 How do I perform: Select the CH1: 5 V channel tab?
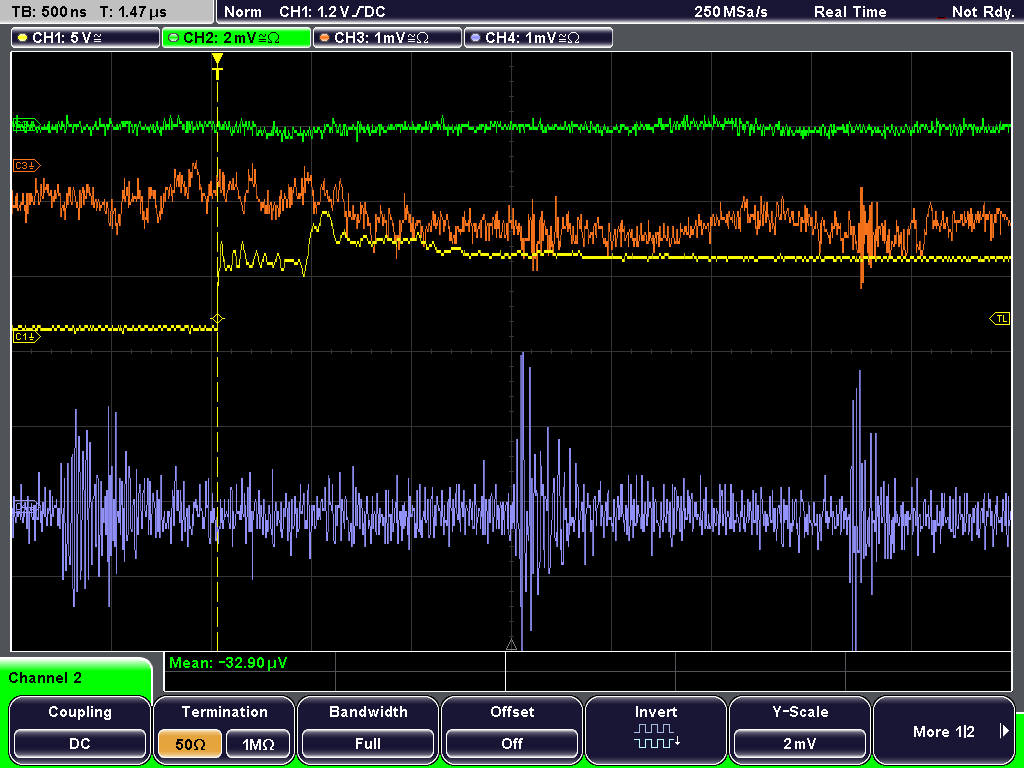[86, 37]
